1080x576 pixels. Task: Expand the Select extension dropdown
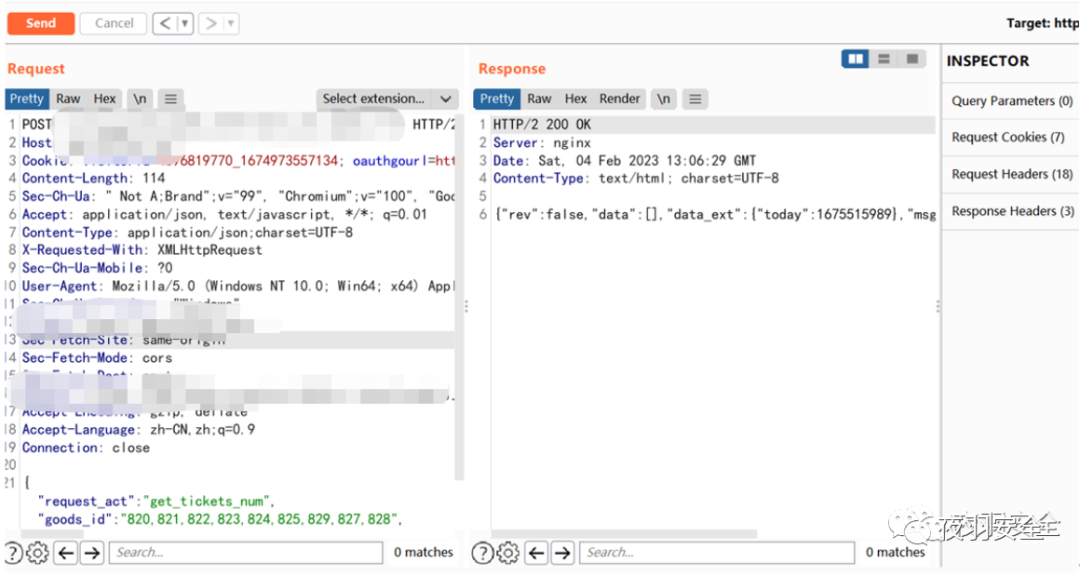[x=387, y=99]
